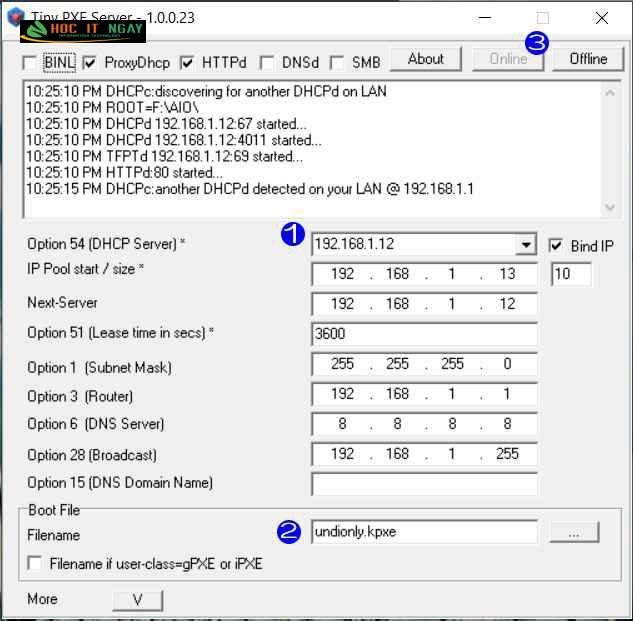633x621 pixels.
Task: Click the IP Pool start address field
Action: [x=424, y=274]
